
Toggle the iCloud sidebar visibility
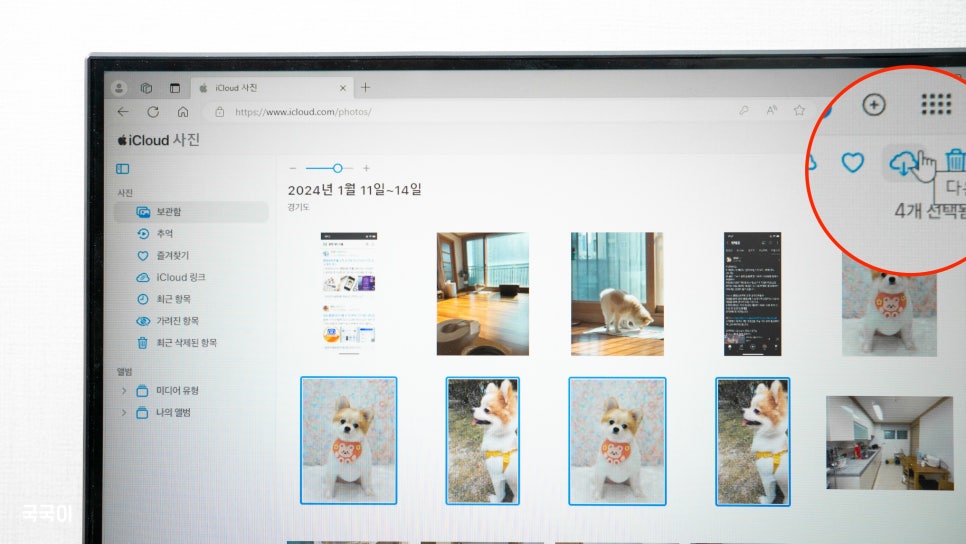coord(123,169)
